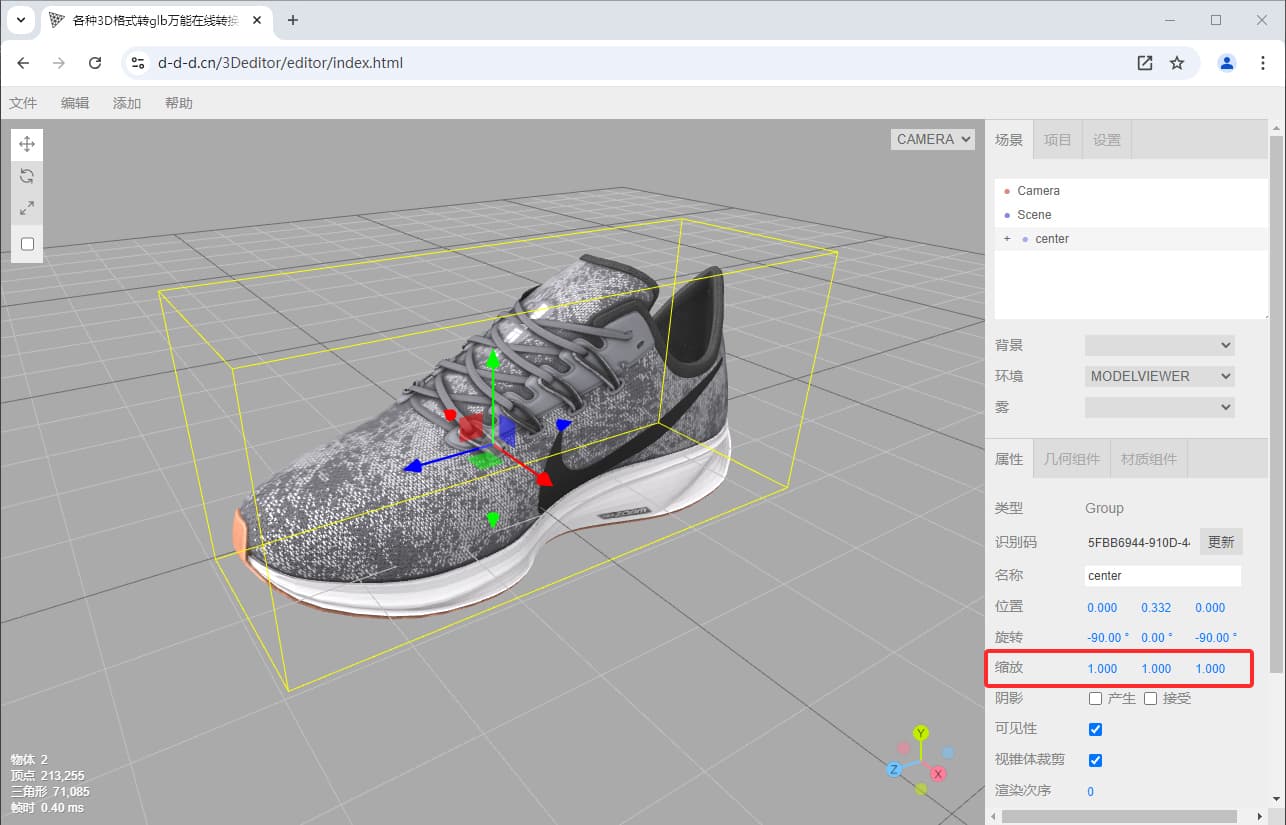View site information icon in address bar
This screenshot has width=1286, height=825.
(x=138, y=63)
